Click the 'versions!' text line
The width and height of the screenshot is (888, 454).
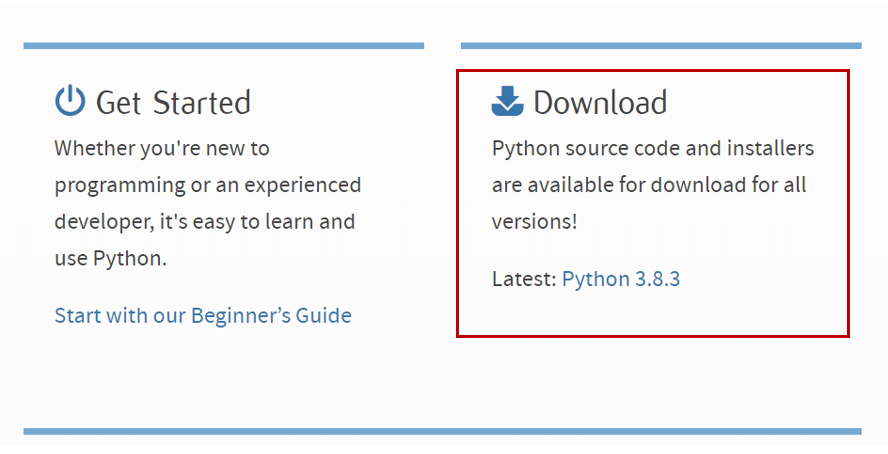[535, 222]
